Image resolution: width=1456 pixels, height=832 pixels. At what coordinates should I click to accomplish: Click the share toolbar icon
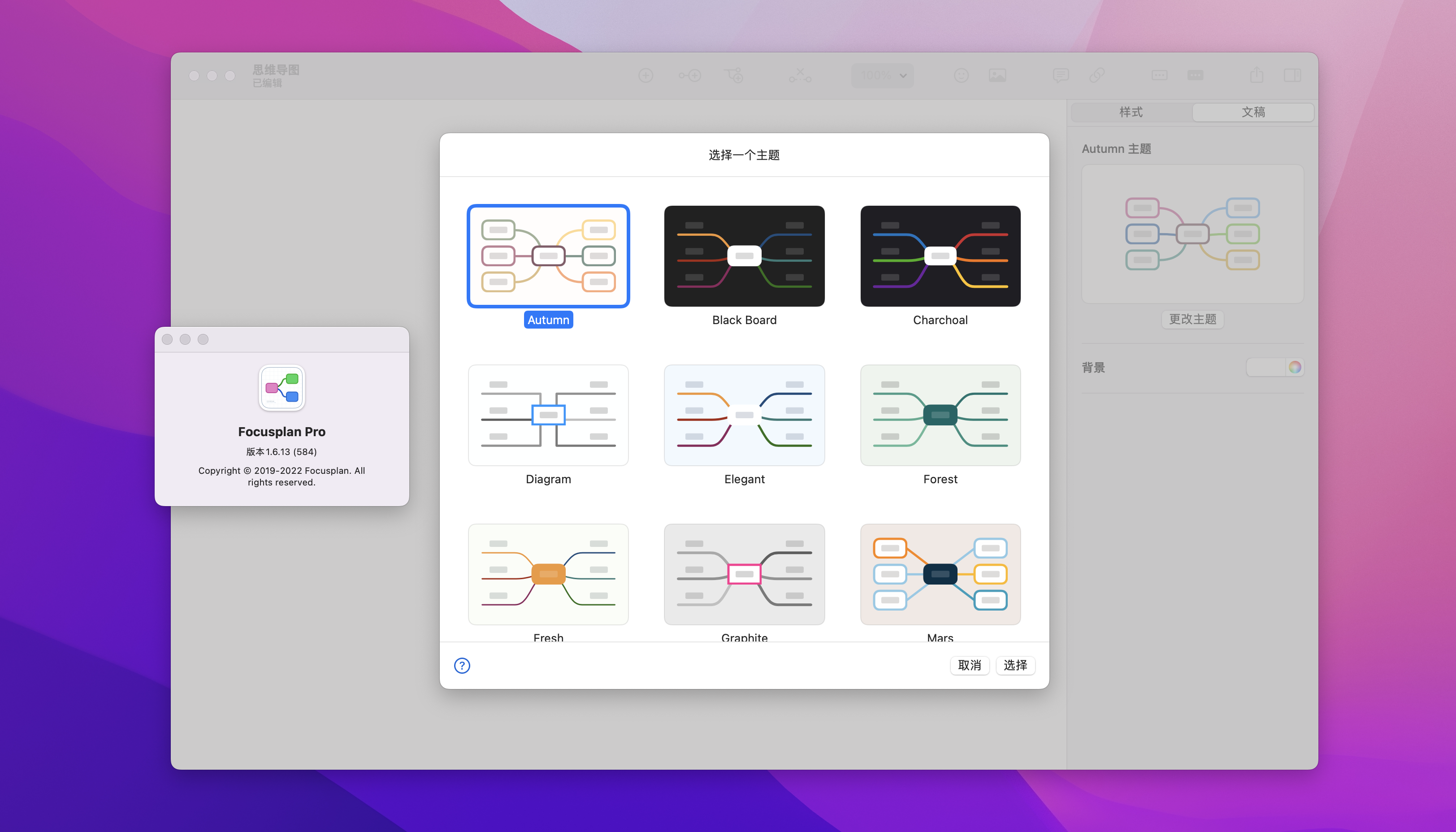(1257, 74)
